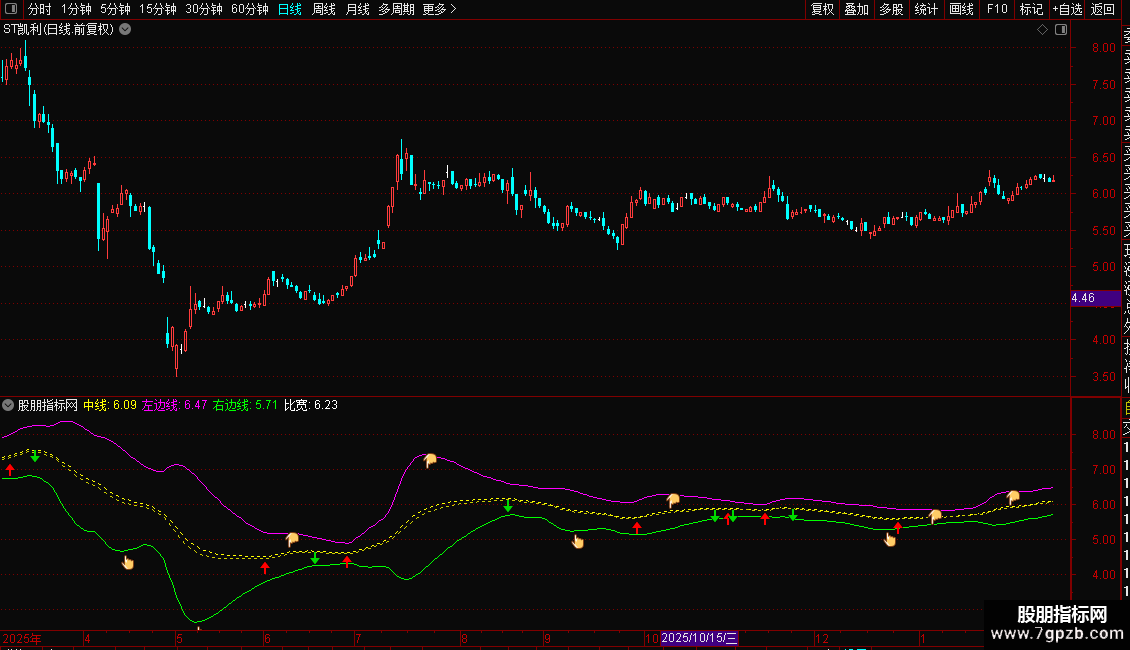The height and width of the screenshot is (650, 1130).
Task: Click the 左边线: 6.47 indicator value
Action: 174,405
